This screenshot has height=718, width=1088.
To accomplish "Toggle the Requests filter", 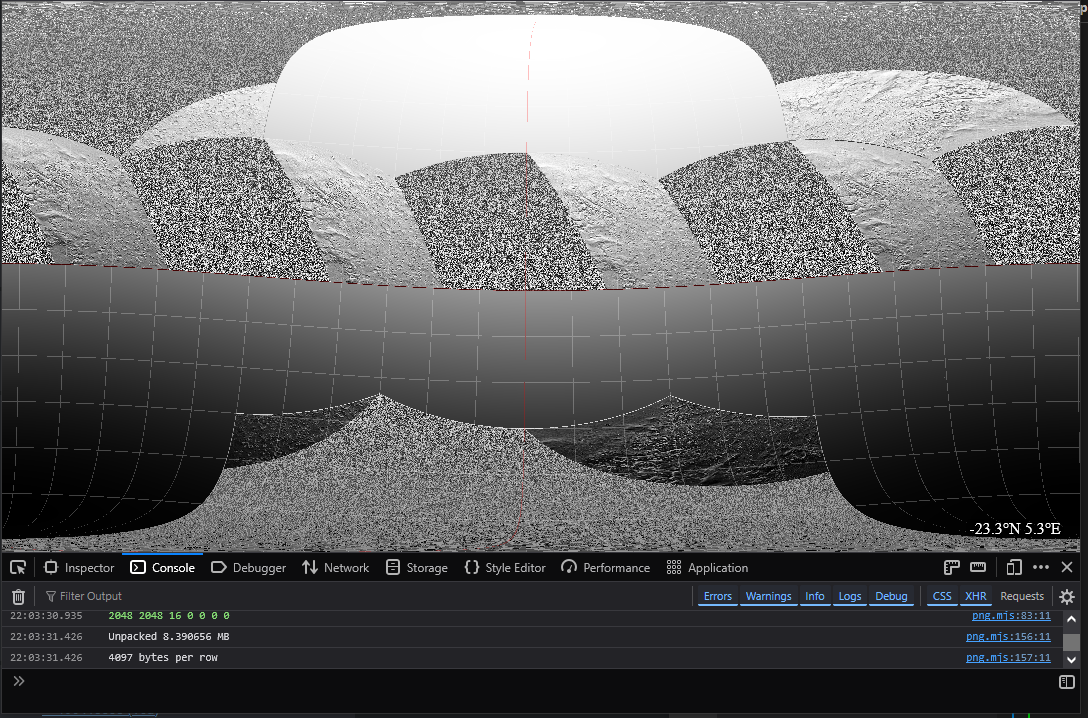I will tap(1021, 596).
